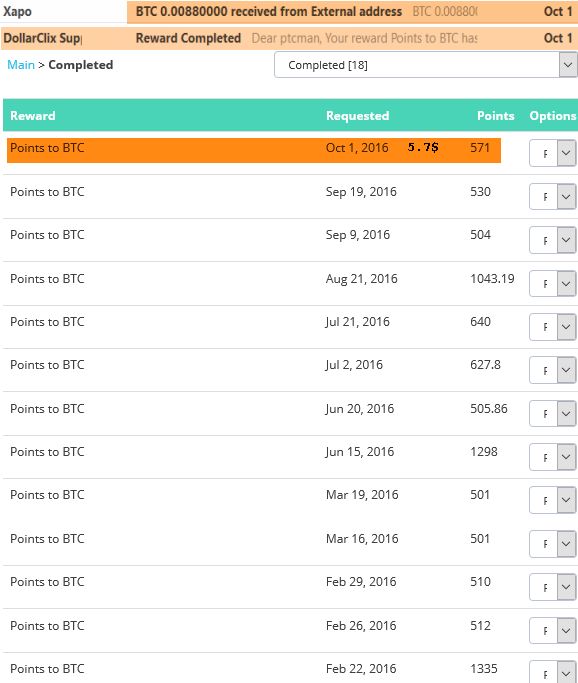Viewport: 578px width, 683px height.
Task: Click Points to BTC in Aug 21 row
Action: (x=47, y=279)
